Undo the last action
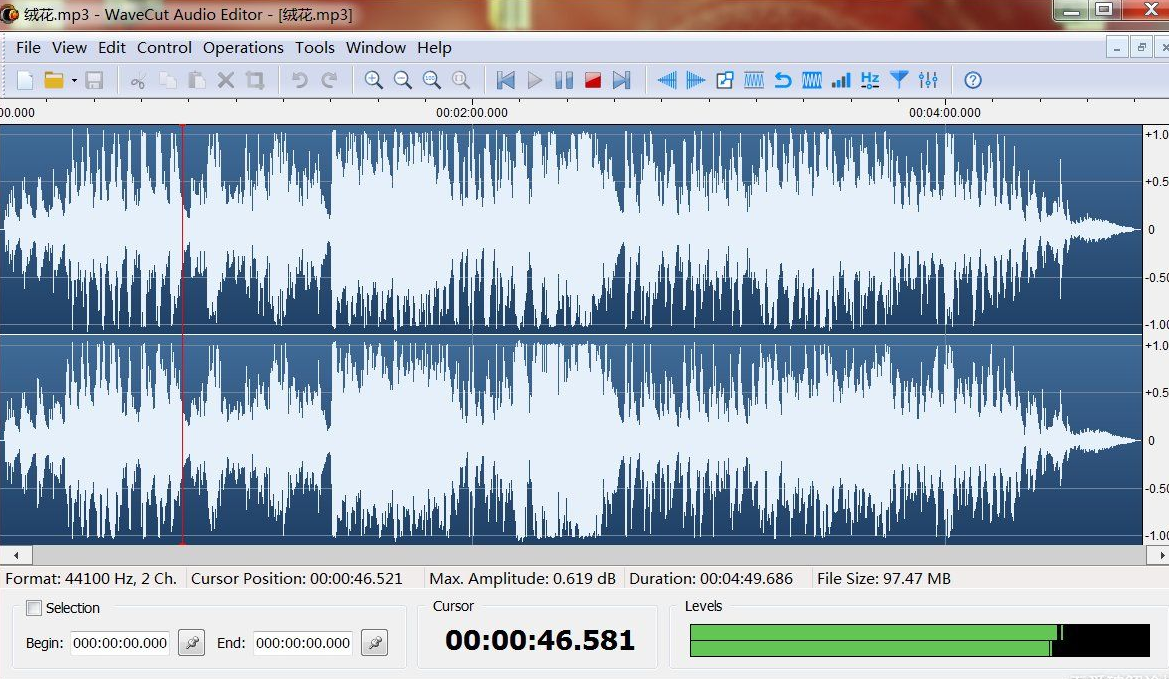Viewport: 1169px width, 679px height. click(300, 80)
